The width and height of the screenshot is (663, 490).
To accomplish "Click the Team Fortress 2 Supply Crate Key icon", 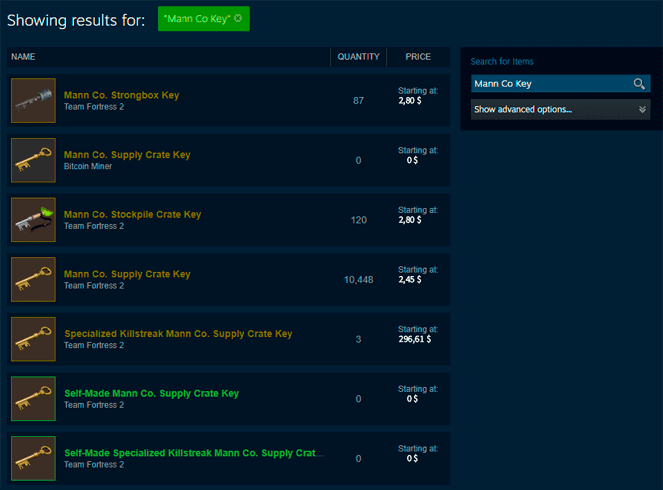I will click(x=33, y=279).
